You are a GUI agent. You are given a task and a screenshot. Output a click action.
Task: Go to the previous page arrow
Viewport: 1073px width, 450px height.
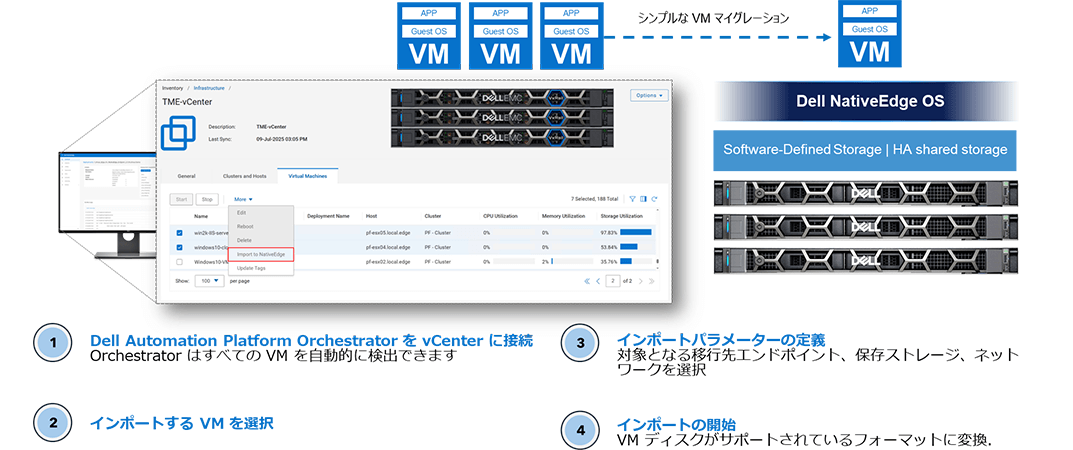(599, 281)
